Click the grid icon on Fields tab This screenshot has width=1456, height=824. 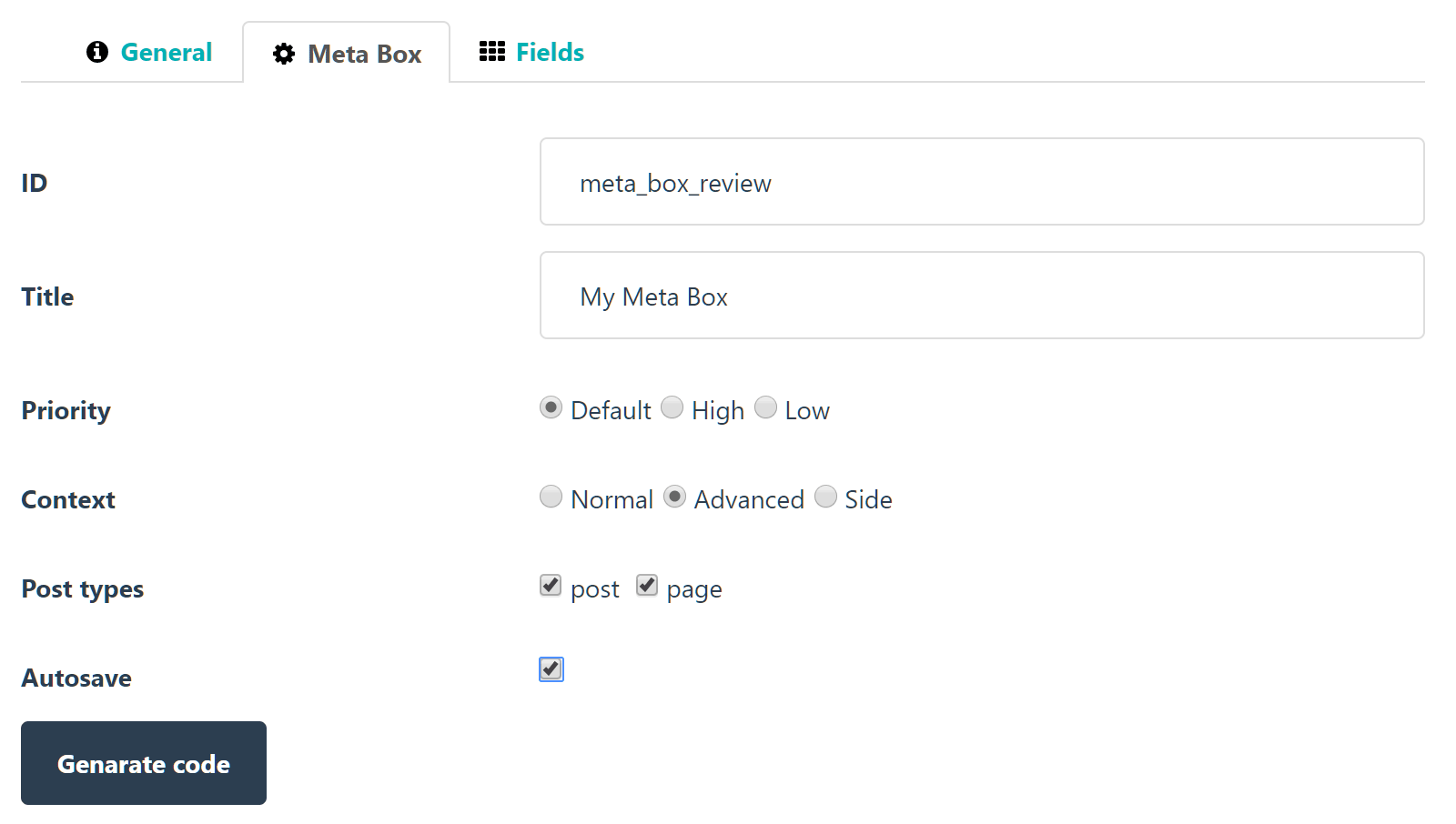[491, 52]
